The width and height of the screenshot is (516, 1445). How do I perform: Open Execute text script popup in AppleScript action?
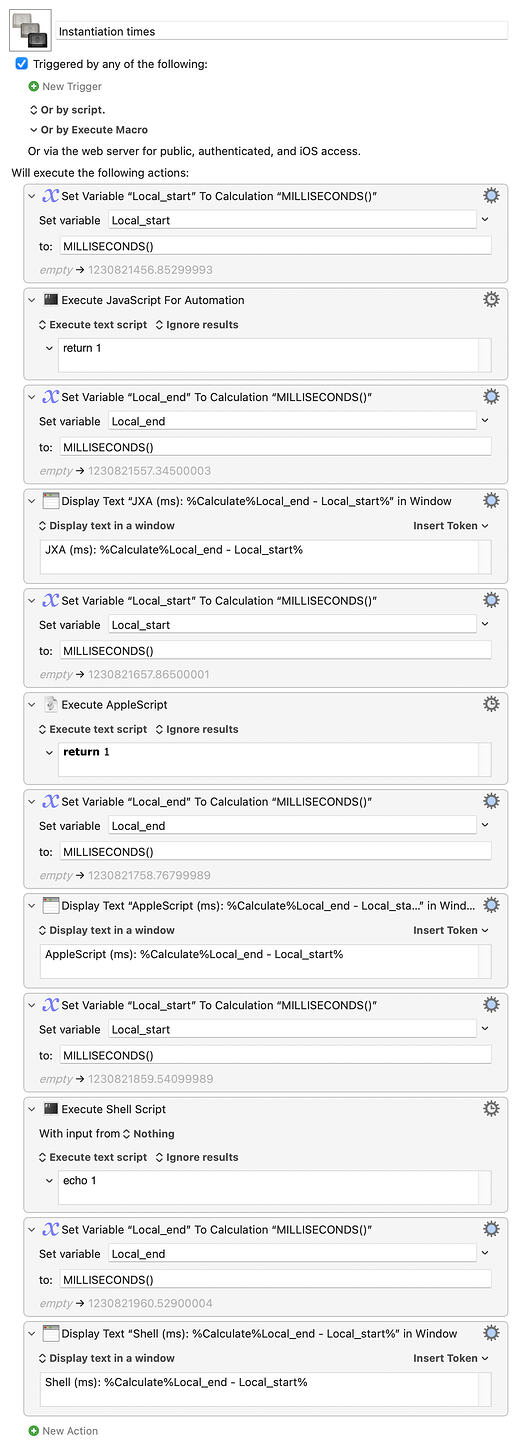coord(93,729)
